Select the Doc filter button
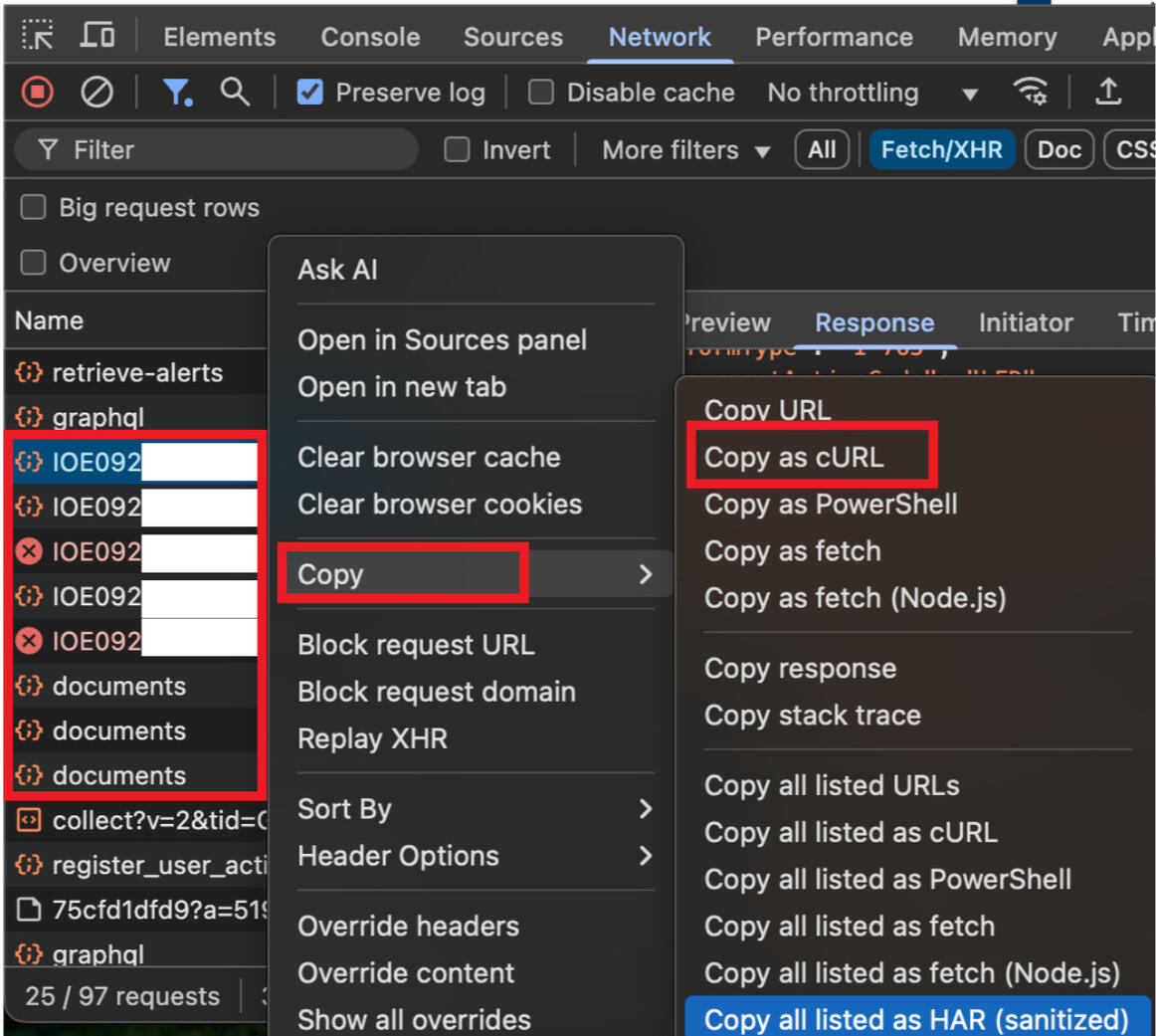 point(1059,150)
